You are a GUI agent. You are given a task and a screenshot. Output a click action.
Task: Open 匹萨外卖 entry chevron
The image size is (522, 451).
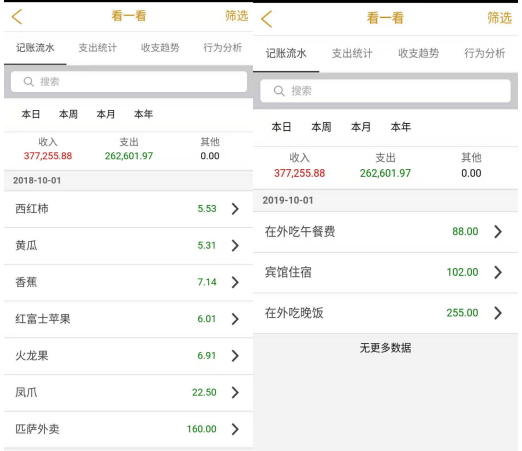coord(235,429)
